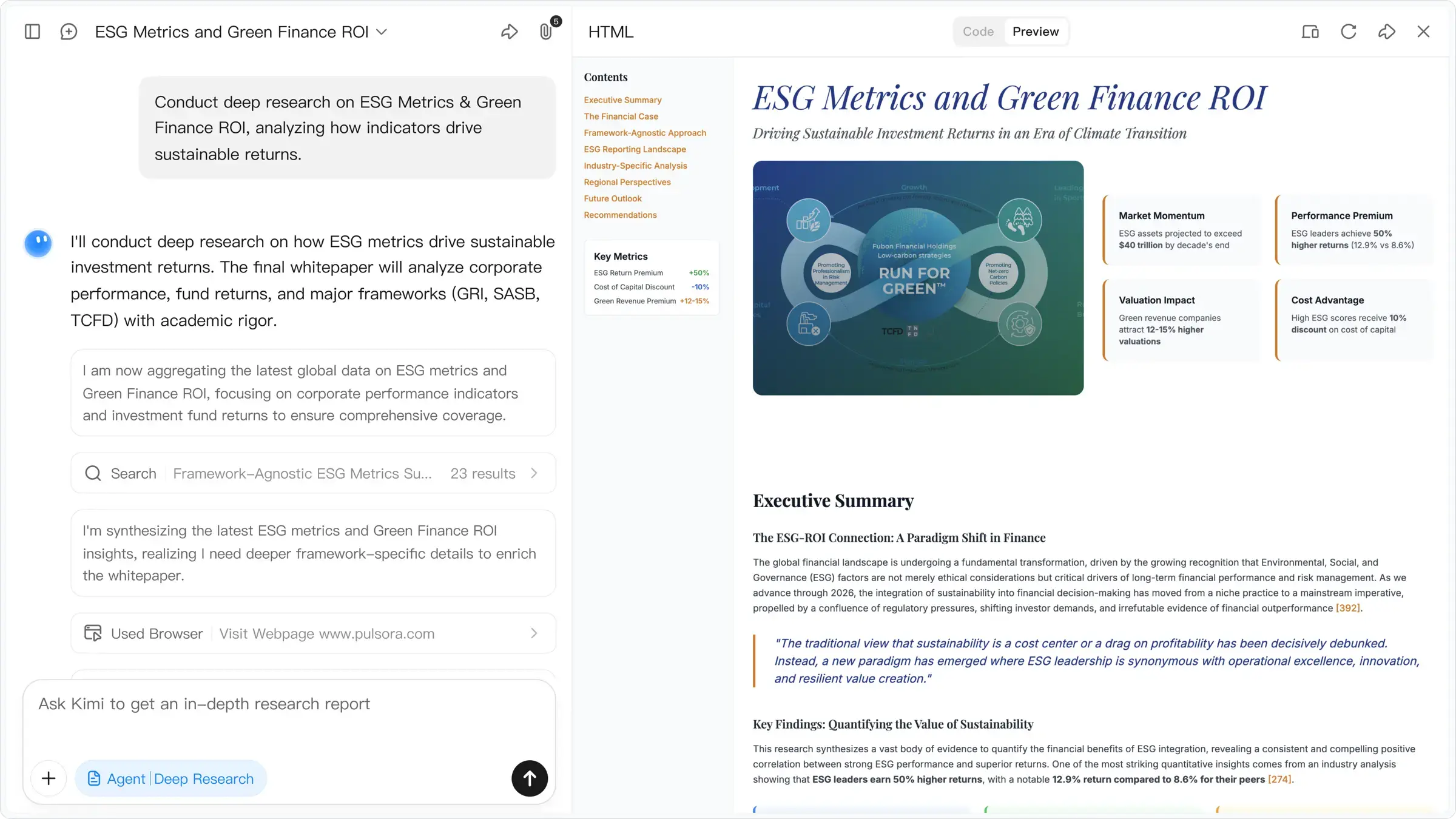Screen dimensions: 1456x819
Task: Click the Run For Green image
Action: (917, 278)
